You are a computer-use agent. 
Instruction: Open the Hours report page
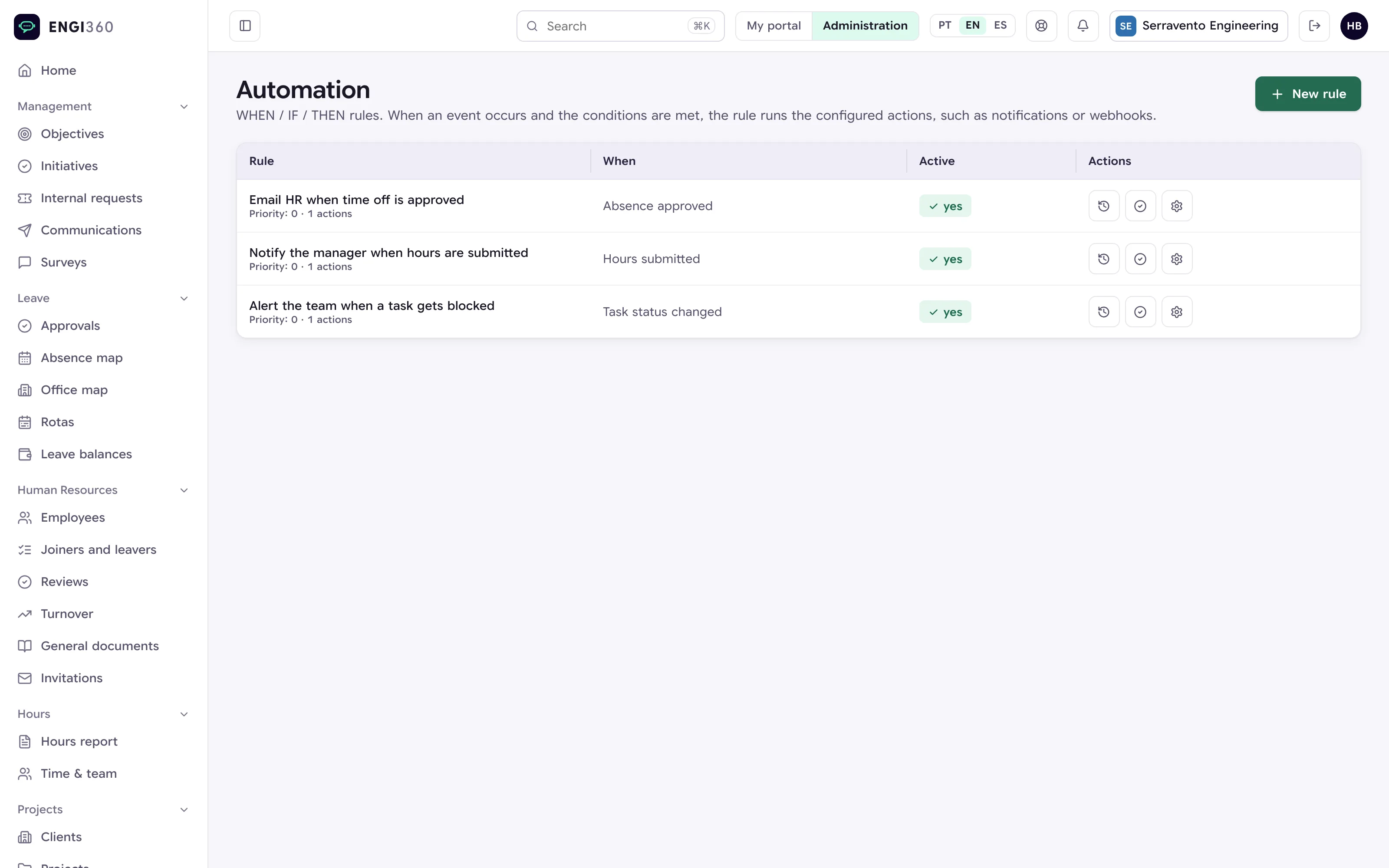tap(103, 741)
